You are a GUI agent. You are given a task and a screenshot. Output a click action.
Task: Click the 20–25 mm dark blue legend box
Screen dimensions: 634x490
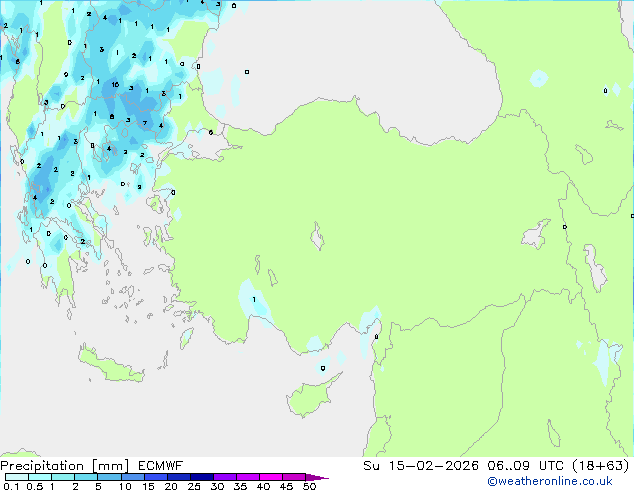pyautogui.click(x=179, y=477)
